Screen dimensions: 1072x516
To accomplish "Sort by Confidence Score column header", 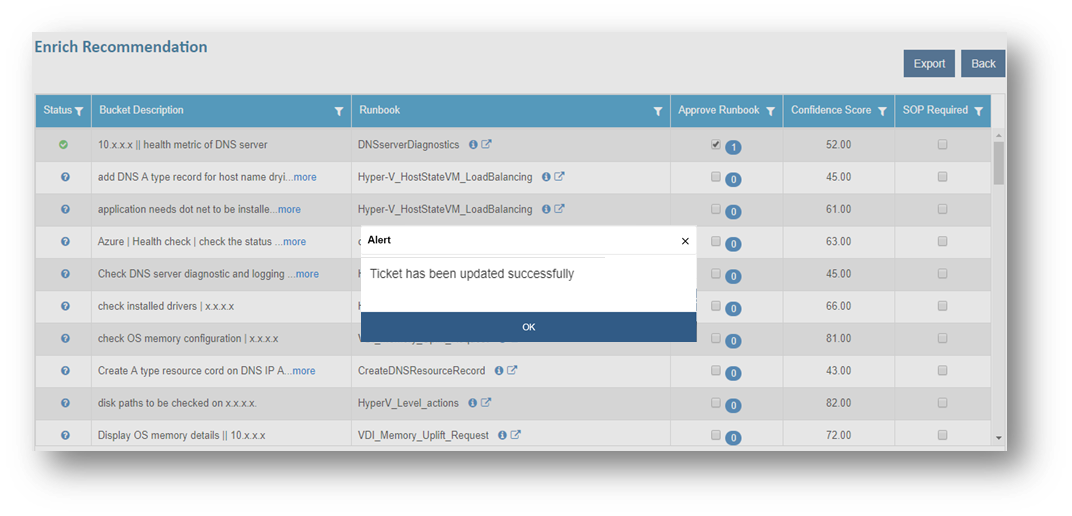I will 831,110.
